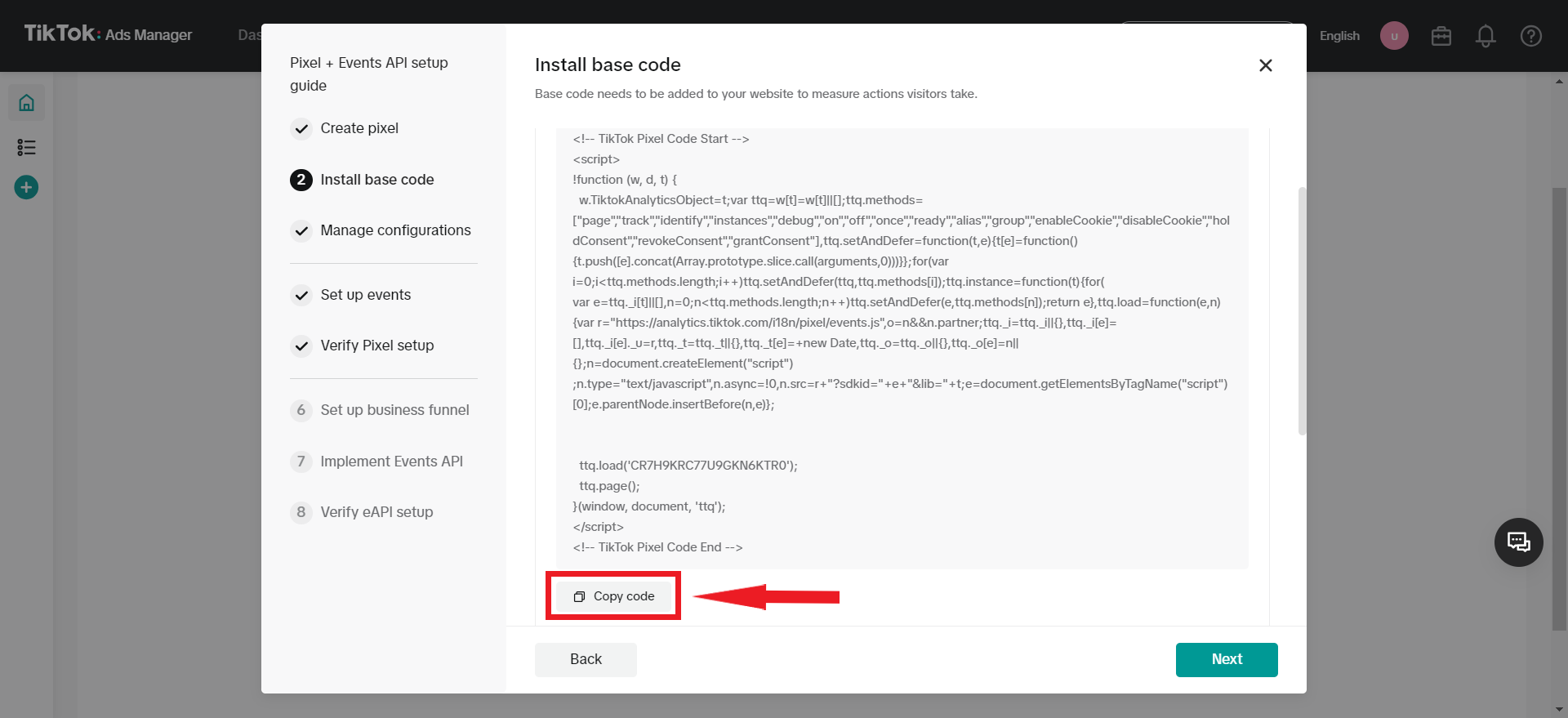Proceed with the Next button
This screenshot has height=718, width=1568.
[1227, 659]
